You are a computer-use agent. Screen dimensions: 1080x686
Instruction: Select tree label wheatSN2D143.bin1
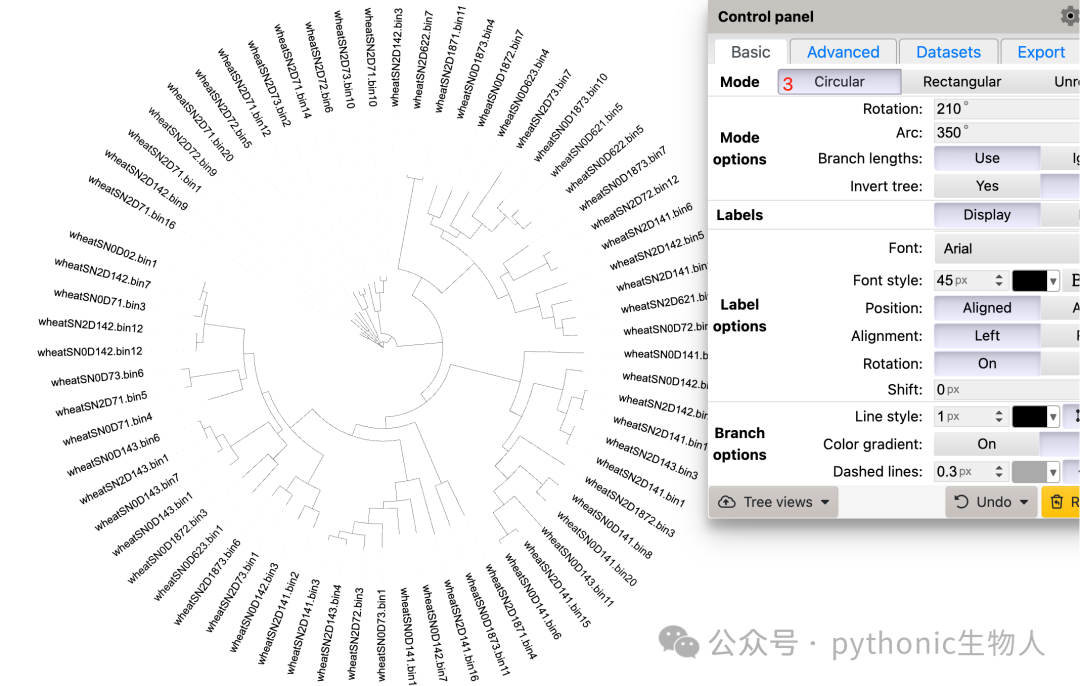coord(124,479)
